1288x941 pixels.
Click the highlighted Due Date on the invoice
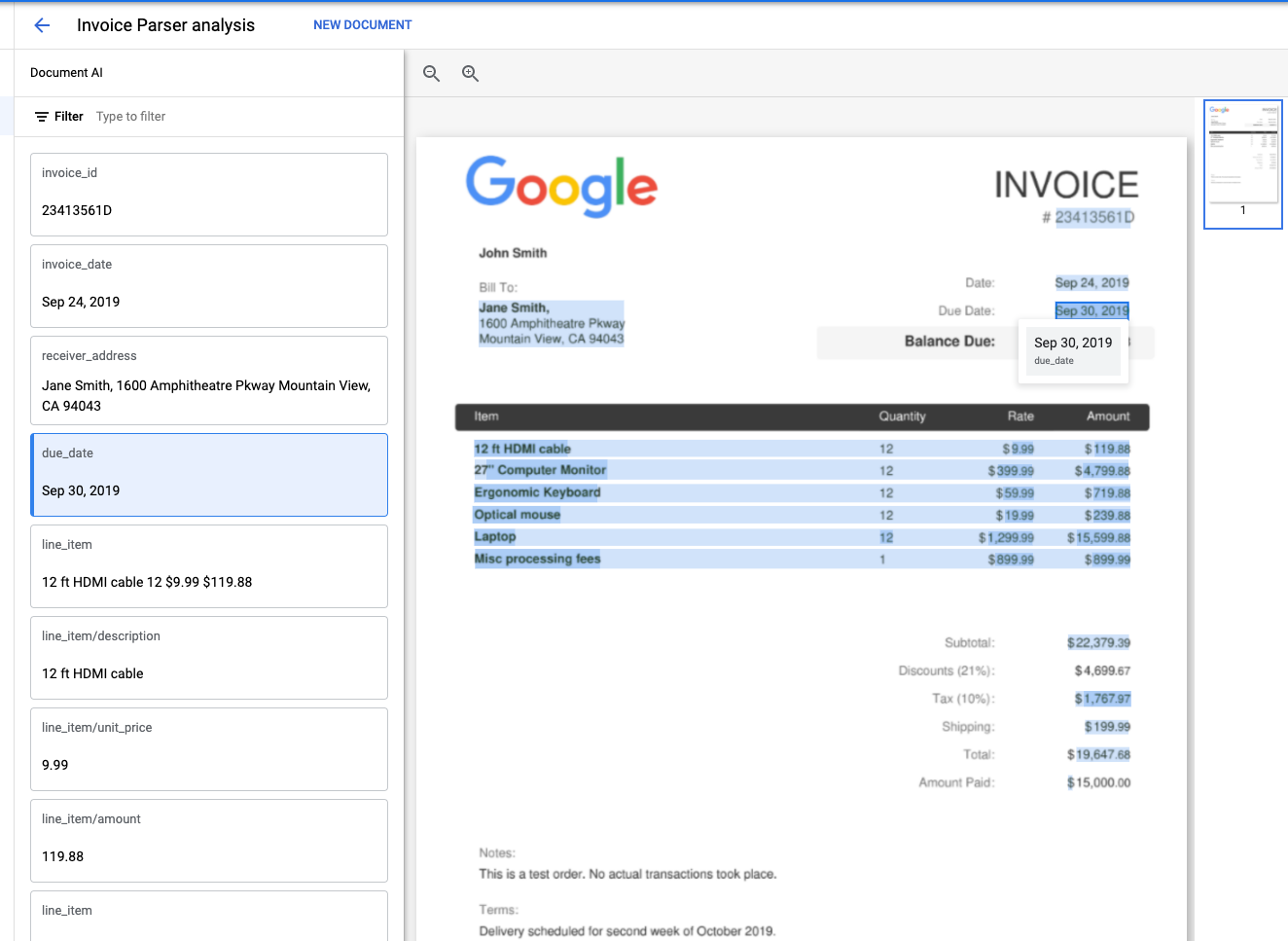point(1091,310)
